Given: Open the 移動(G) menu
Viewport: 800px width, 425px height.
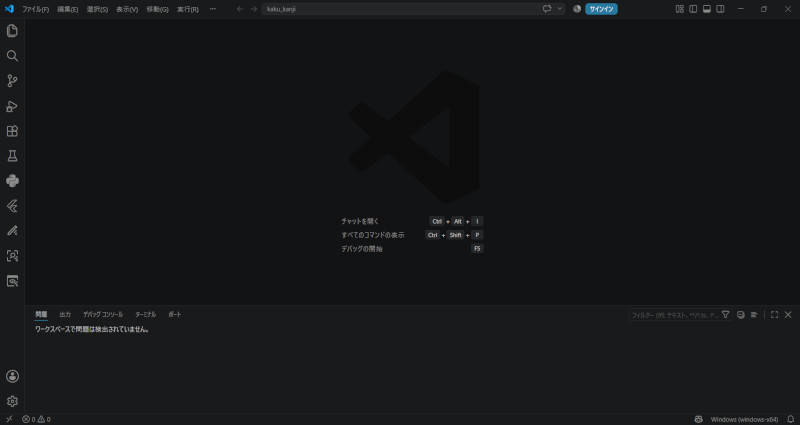Looking at the screenshot, I should [x=157, y=9].
